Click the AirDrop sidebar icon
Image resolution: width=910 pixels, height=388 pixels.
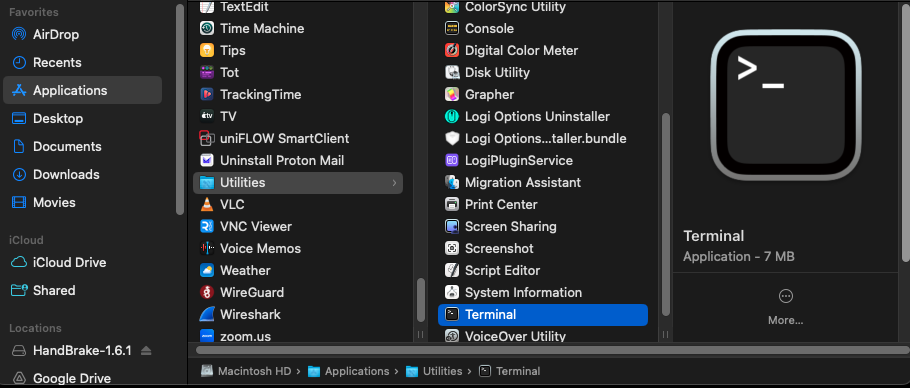coord(19,34)
